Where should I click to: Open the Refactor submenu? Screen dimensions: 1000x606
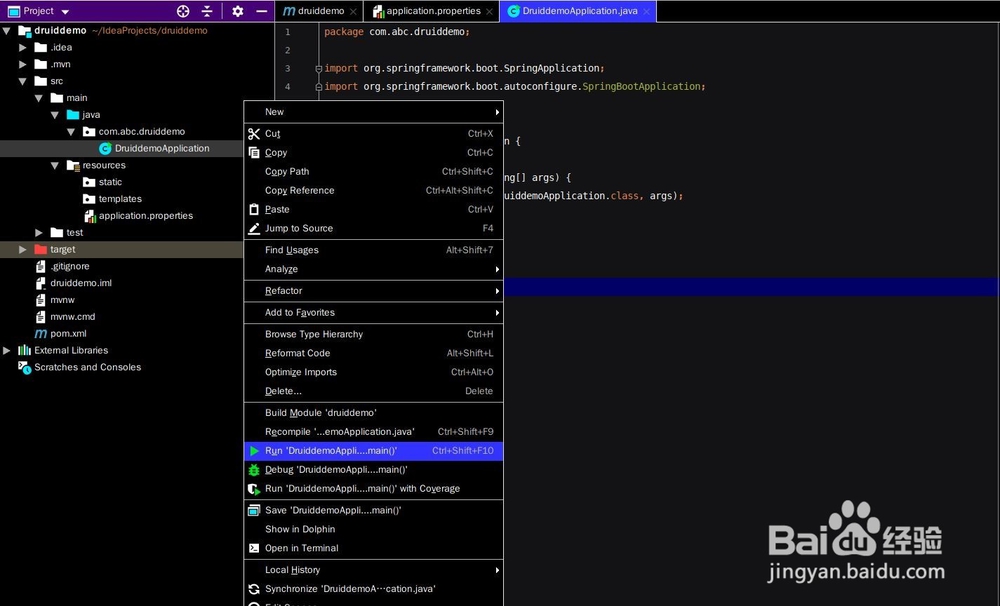pyautogui.click(x=374, y=291)
